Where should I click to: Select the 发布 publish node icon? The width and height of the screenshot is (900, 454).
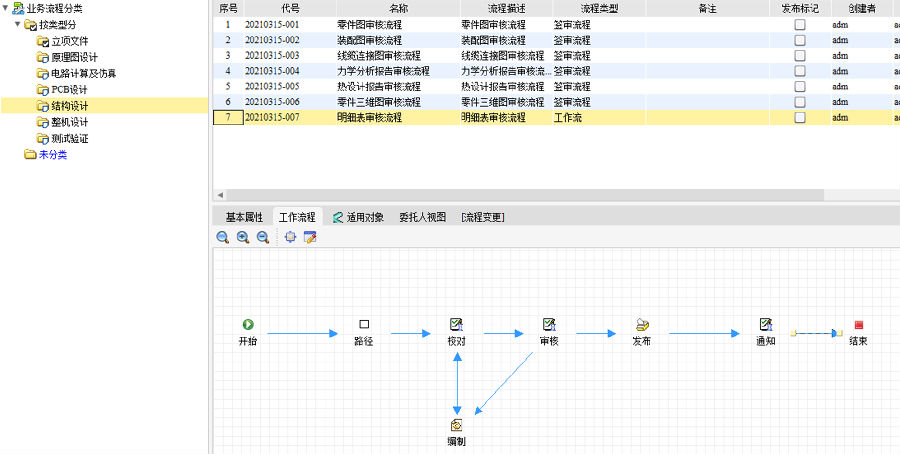[642, 325]
